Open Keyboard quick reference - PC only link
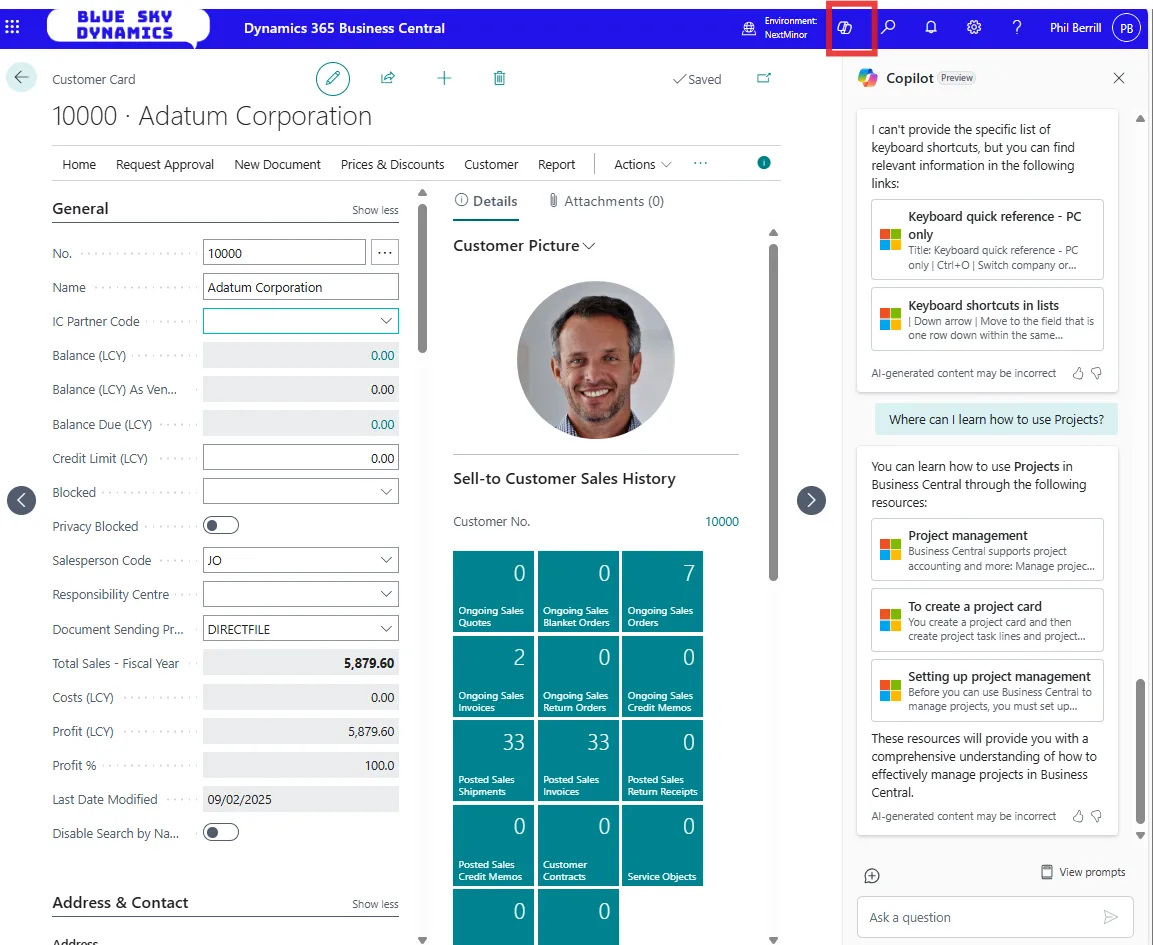 [987, 240]
